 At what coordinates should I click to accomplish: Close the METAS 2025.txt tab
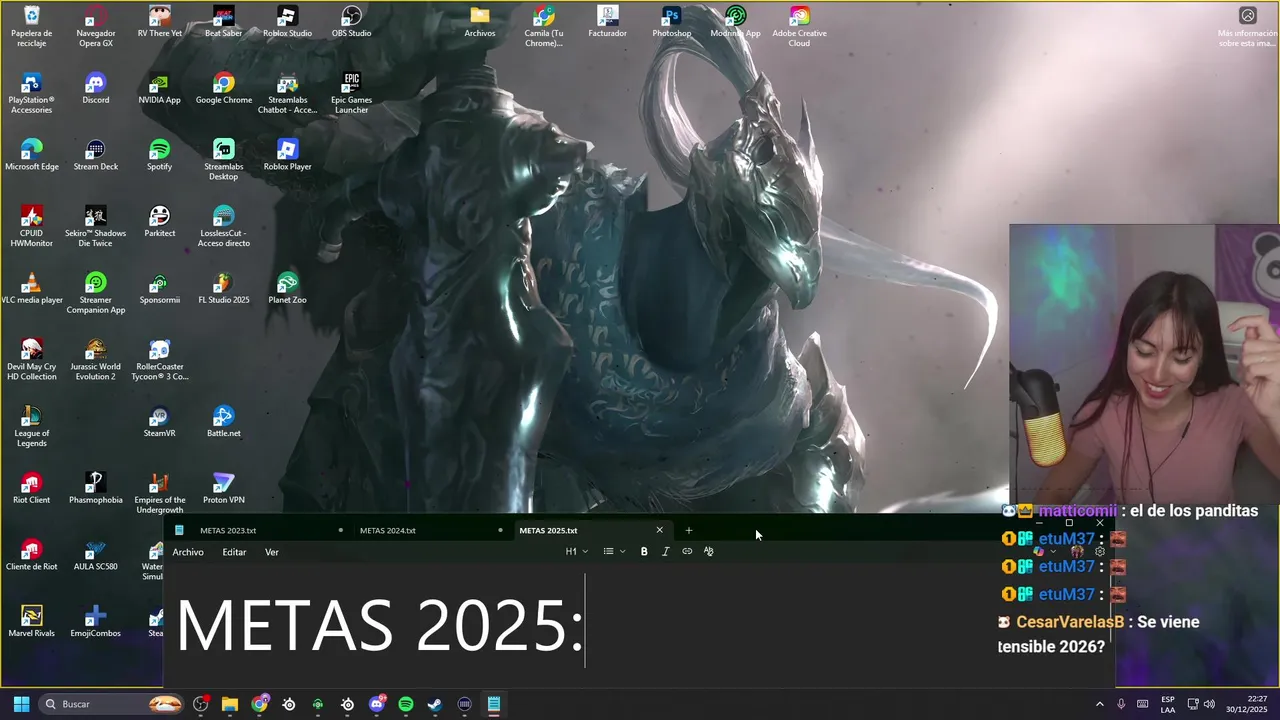659,530
